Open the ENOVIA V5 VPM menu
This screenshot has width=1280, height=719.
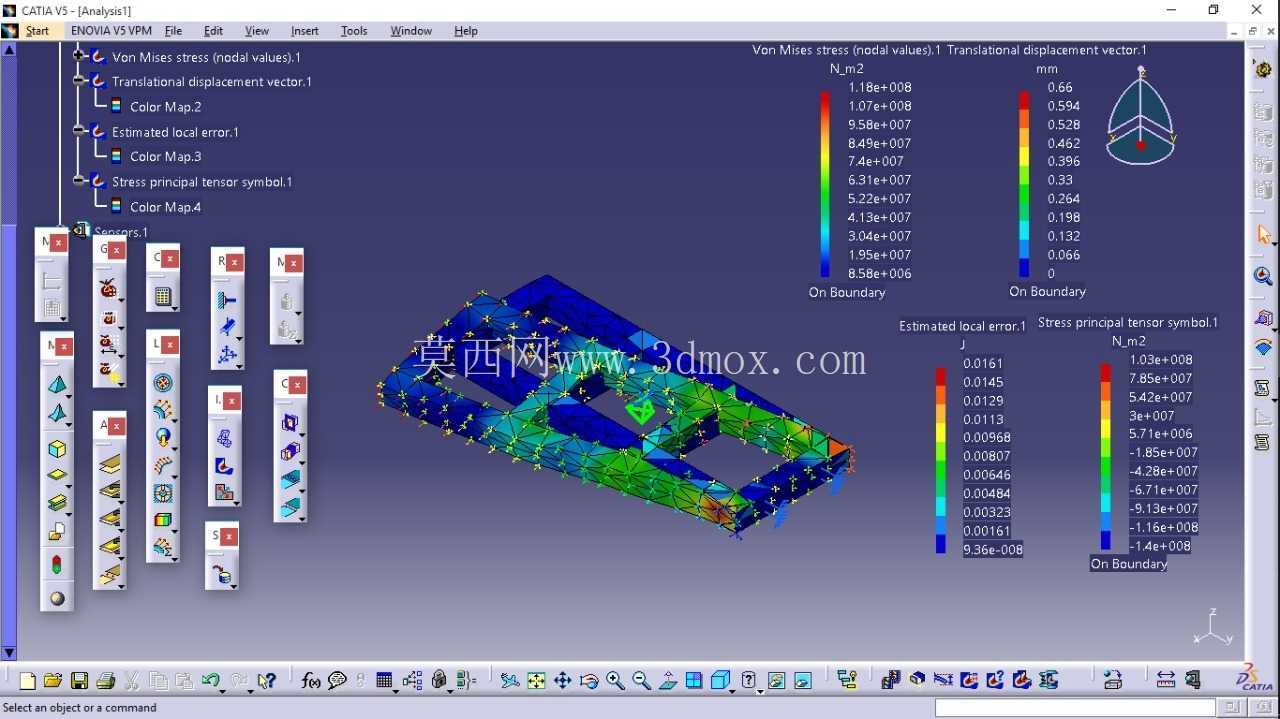(x=111, y=31)
